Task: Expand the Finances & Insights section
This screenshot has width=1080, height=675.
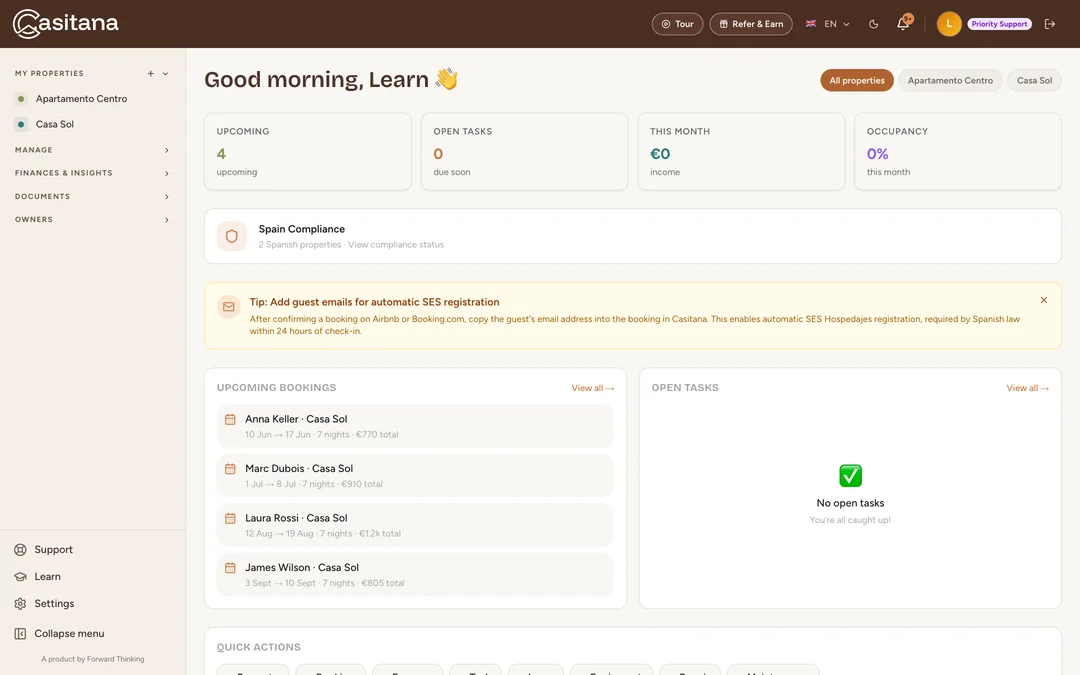Action: click(x=92, y=173)
